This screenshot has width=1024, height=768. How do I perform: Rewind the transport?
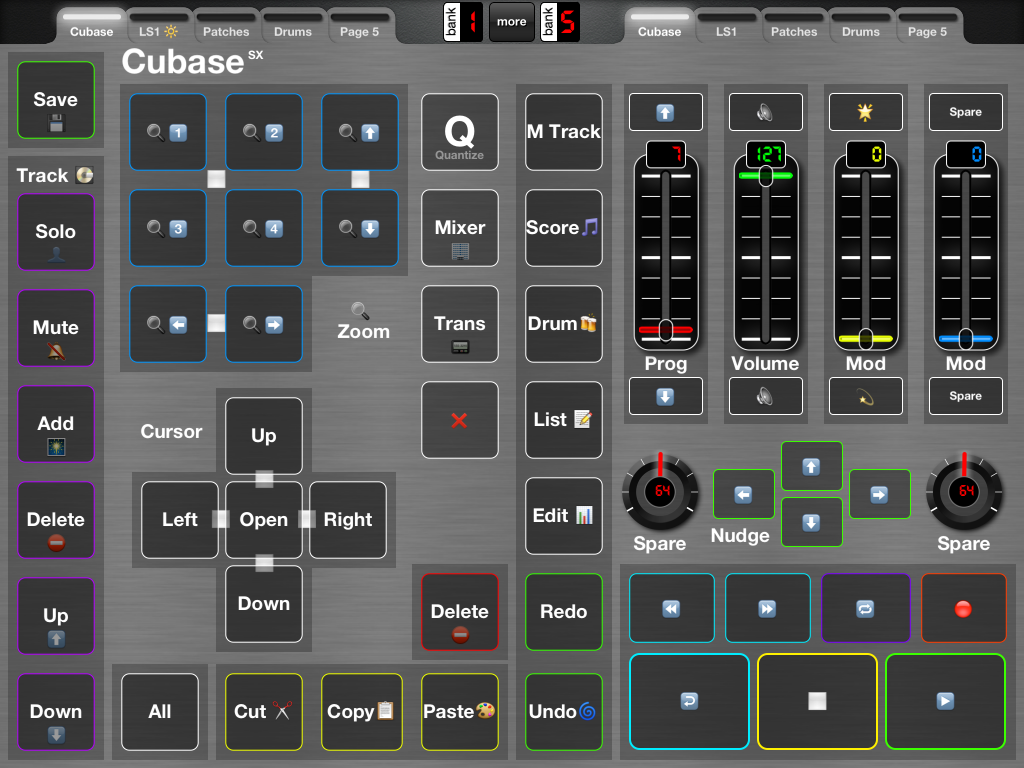(671, 609)
